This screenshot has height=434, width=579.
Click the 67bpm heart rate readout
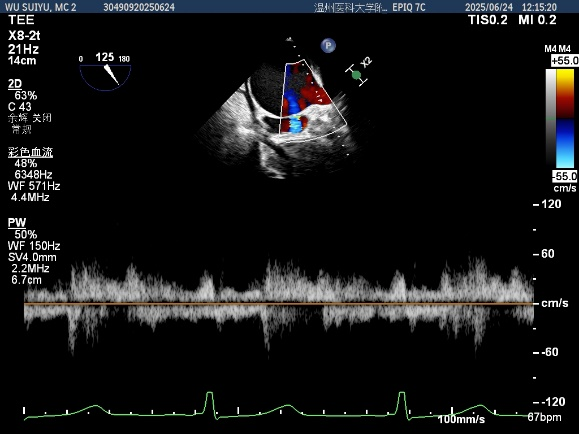tap(544, 417)
